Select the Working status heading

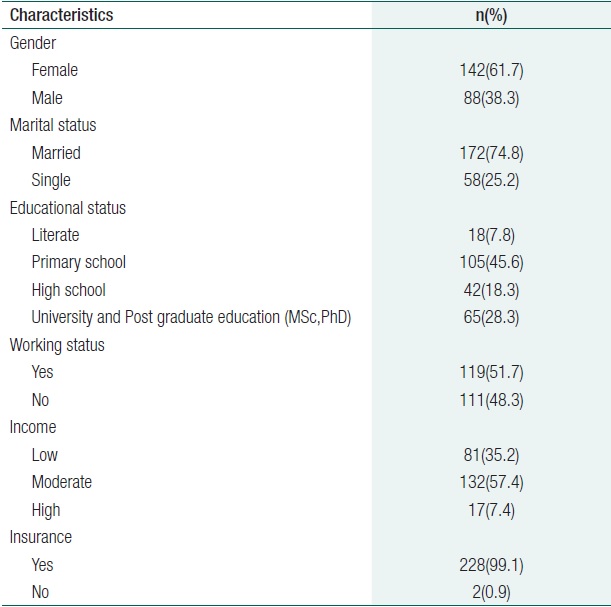(57, 345)
